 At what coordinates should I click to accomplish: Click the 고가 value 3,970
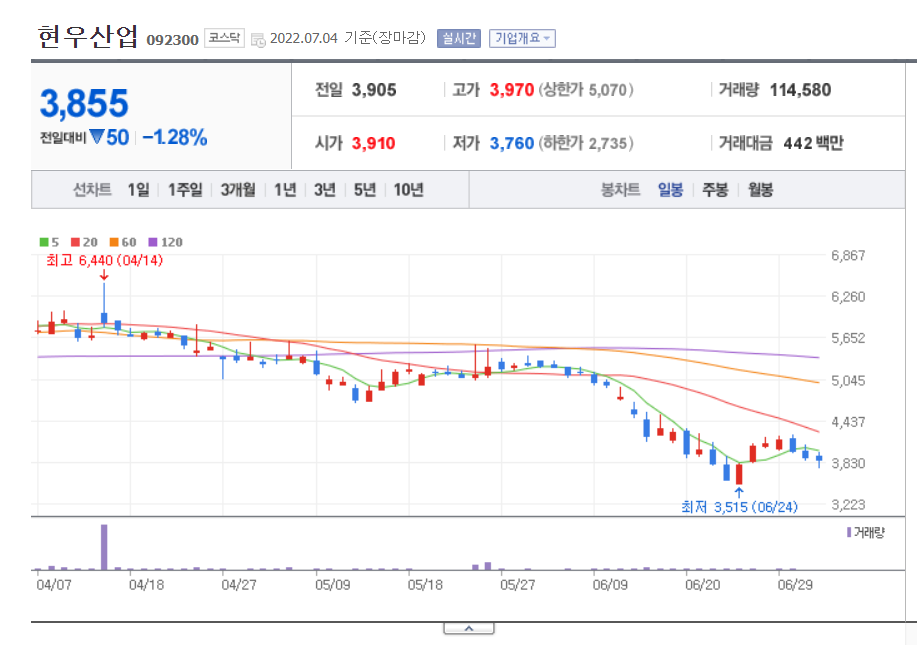pos(512,90)
